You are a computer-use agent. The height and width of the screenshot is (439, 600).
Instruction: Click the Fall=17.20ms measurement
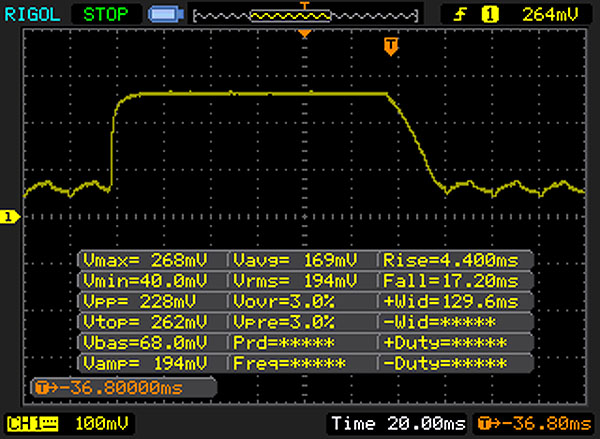[453, 279]
